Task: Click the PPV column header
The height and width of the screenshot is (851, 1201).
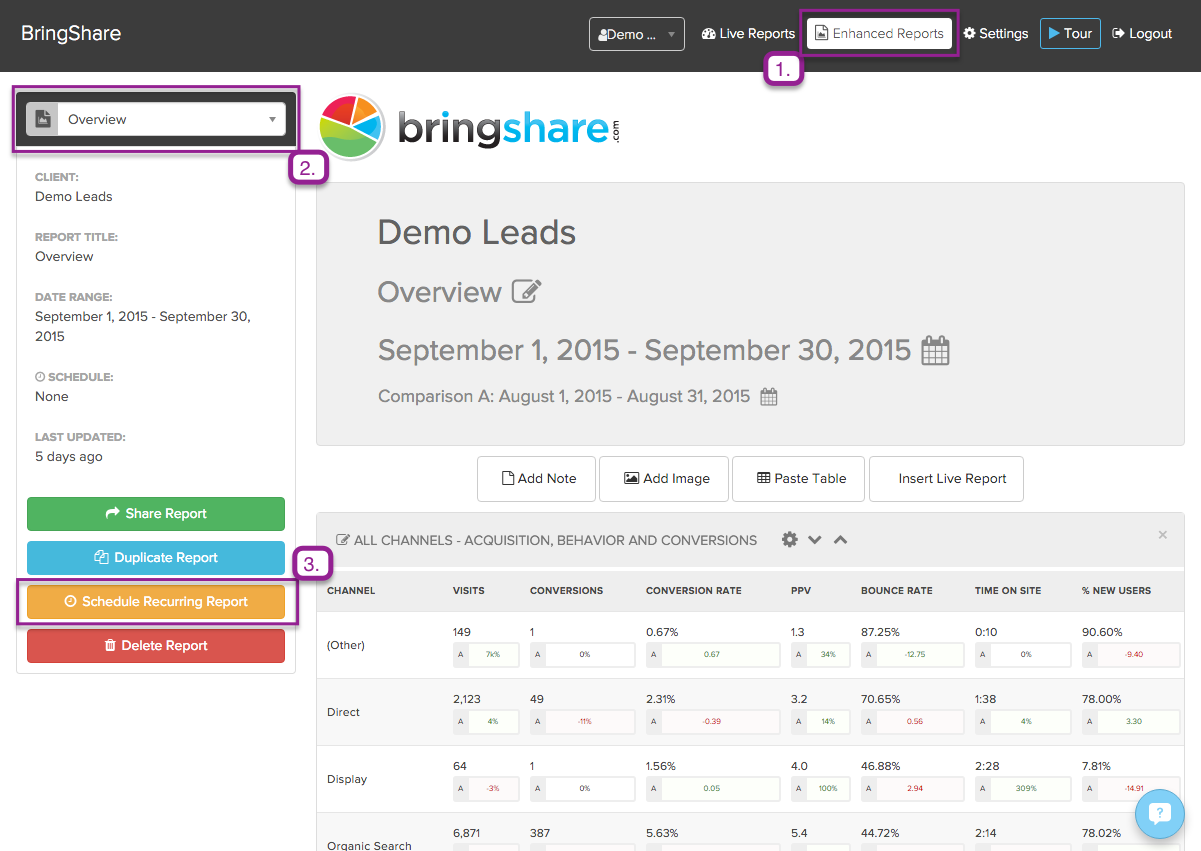Action: (x=801, y=591)
